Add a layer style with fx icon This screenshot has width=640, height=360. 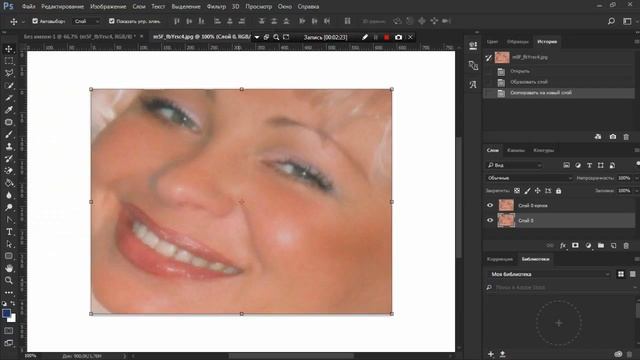point(563,245)
